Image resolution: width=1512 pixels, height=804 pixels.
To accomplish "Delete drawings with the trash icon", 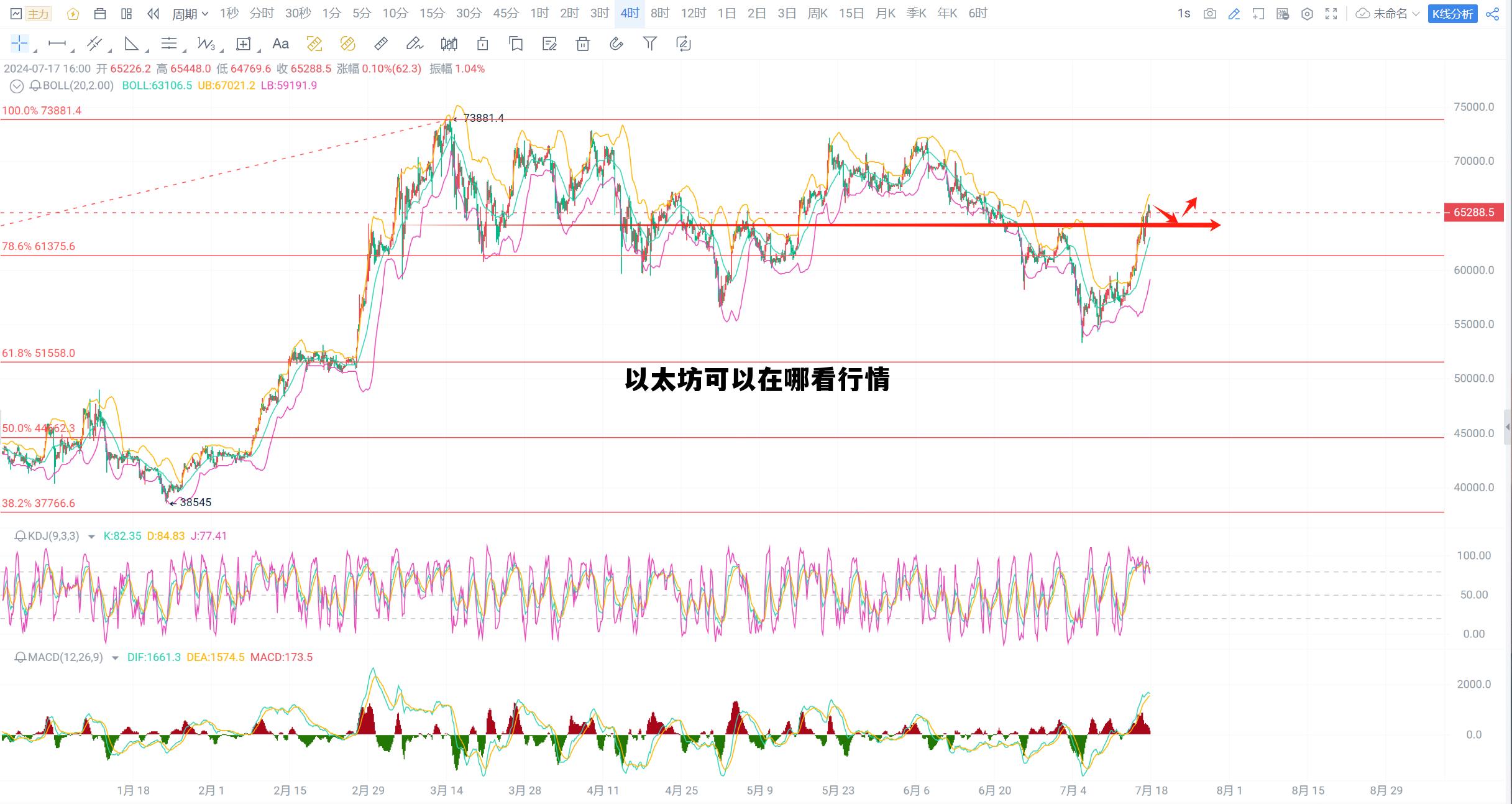I will pyautogui.click(x=582, y=44).
